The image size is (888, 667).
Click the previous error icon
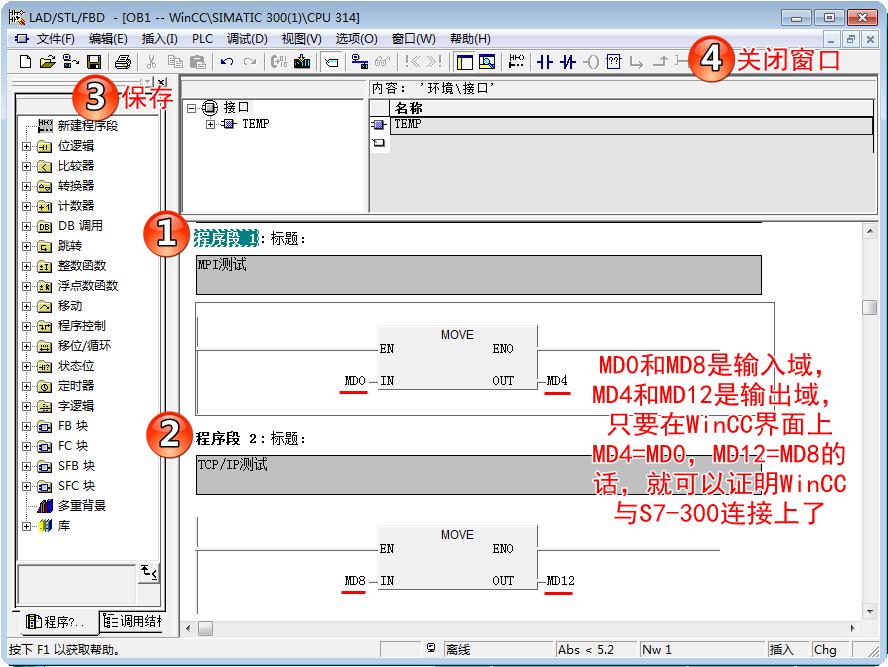tap(413, 61)
